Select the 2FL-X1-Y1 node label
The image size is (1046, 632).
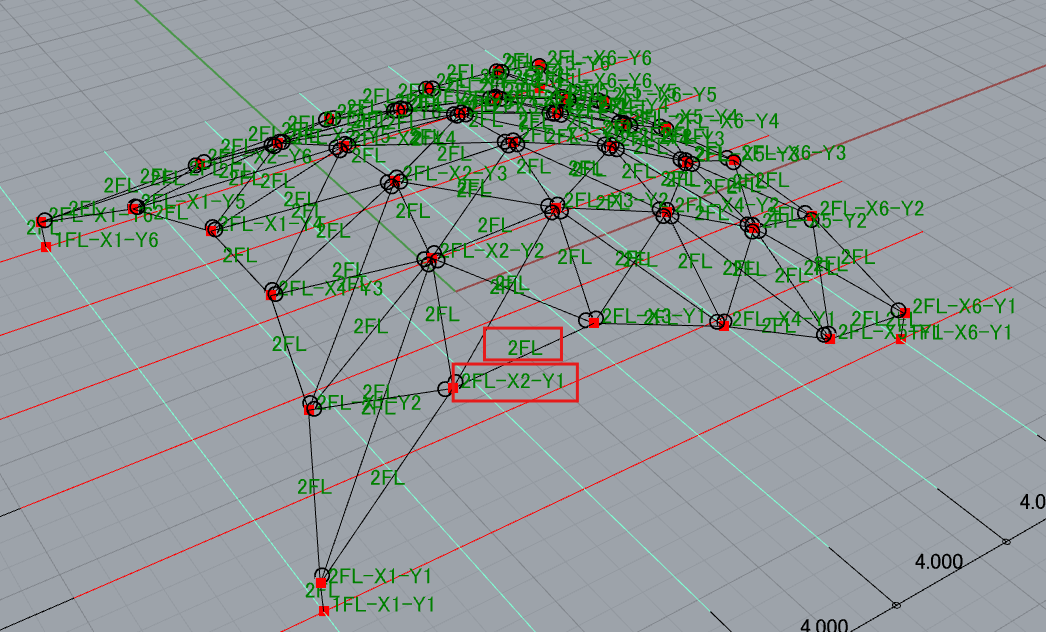[380, 577]
